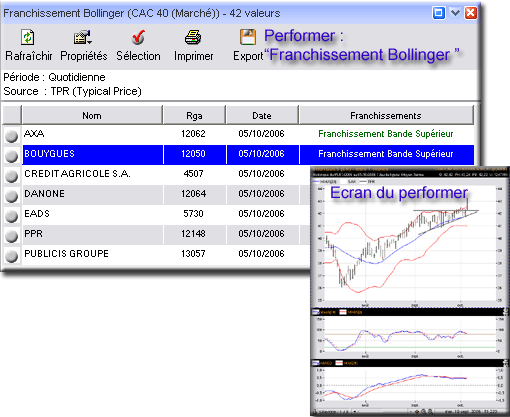Viewport: 510px width, 417px height.
Task: Sort by the Date column header
Action: point(262,115)
